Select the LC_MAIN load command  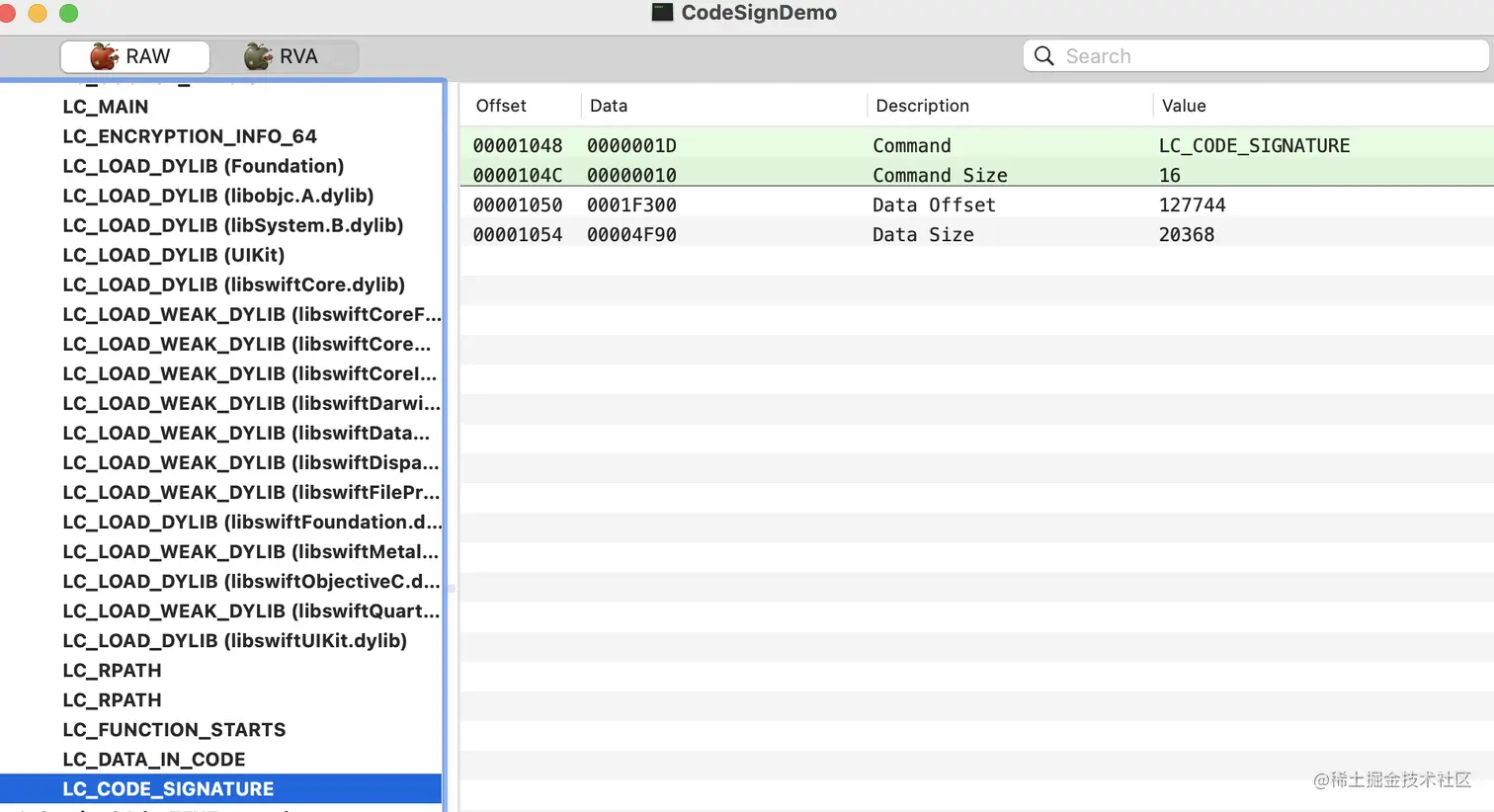[106, 107]
